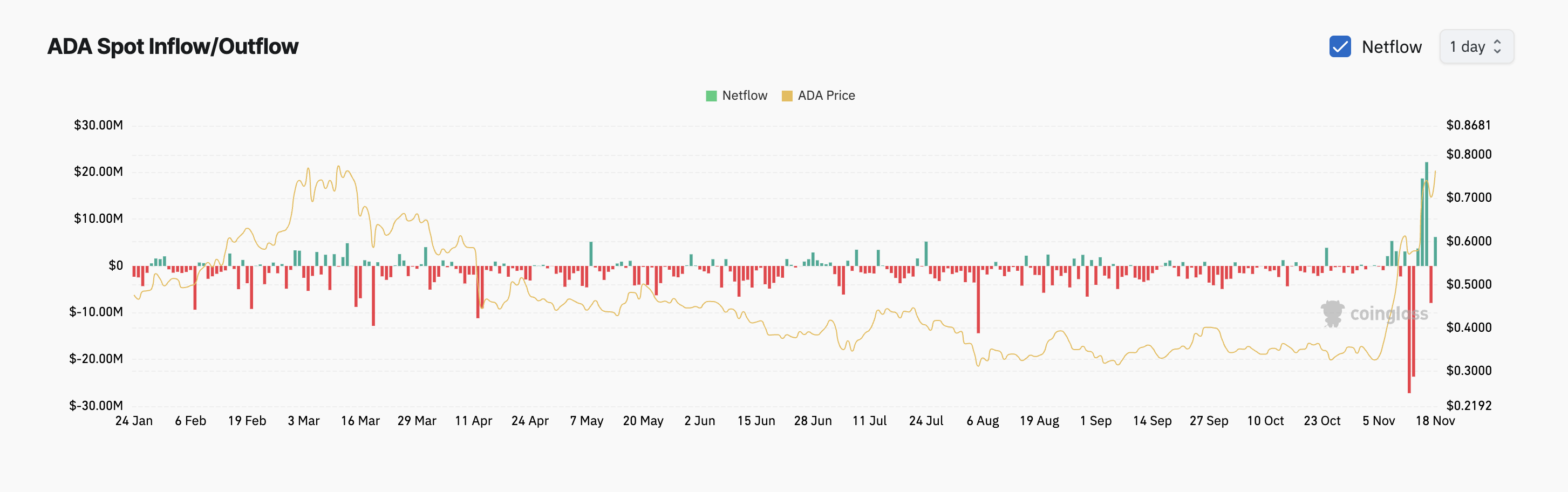Image resolution: width=1568 pixels, height=492 pixels.
Task: Click the coinglass watermark text
Action: (x=1388, y=313)
